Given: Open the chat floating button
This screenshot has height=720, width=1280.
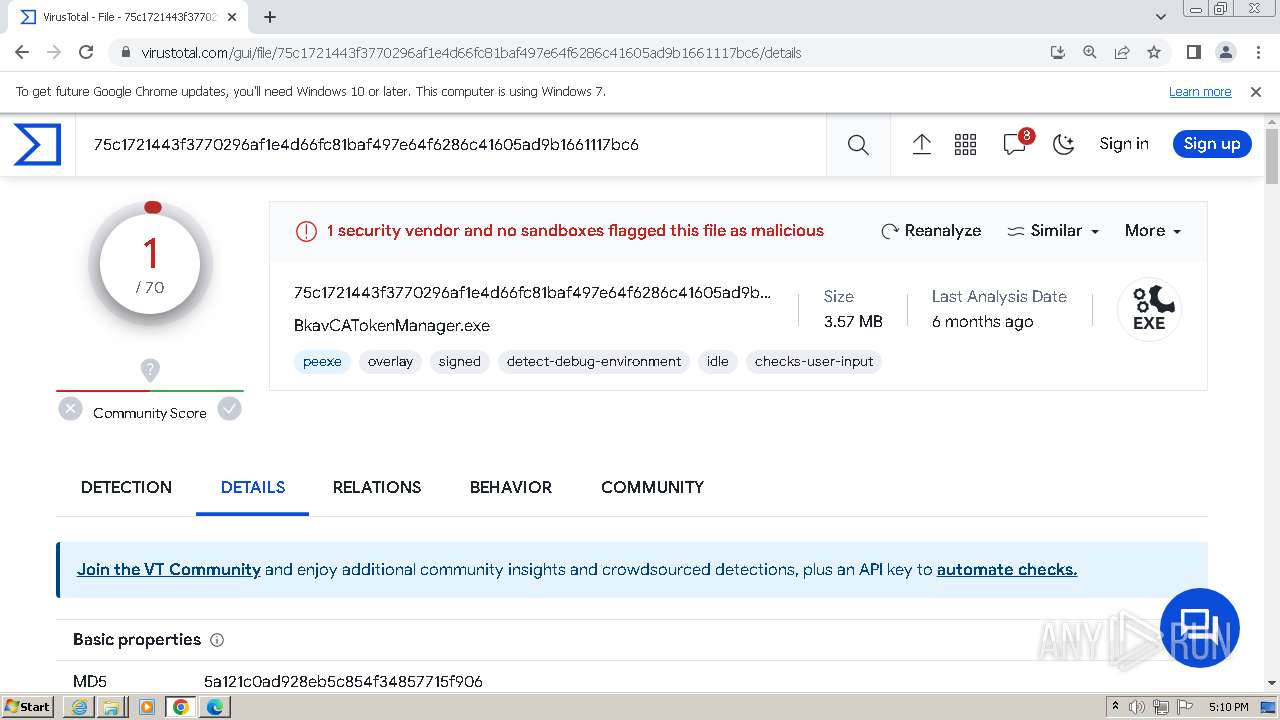Looking at the screenshot, I should point(1199,627).
